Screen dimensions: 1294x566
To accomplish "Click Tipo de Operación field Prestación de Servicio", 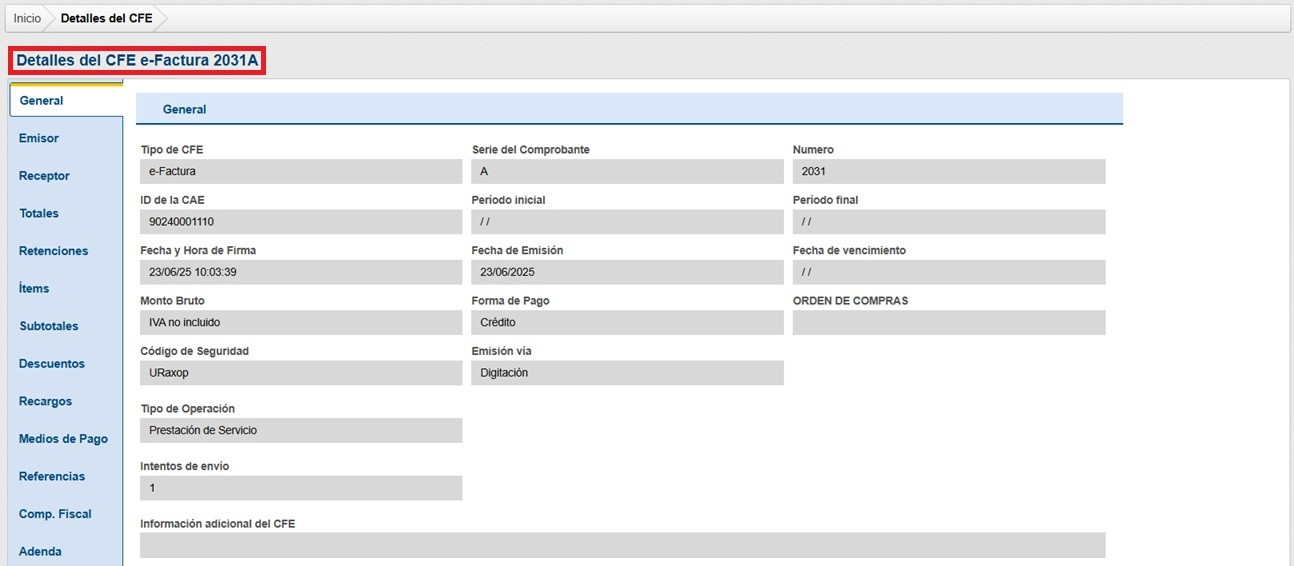I will click(301, 430).
